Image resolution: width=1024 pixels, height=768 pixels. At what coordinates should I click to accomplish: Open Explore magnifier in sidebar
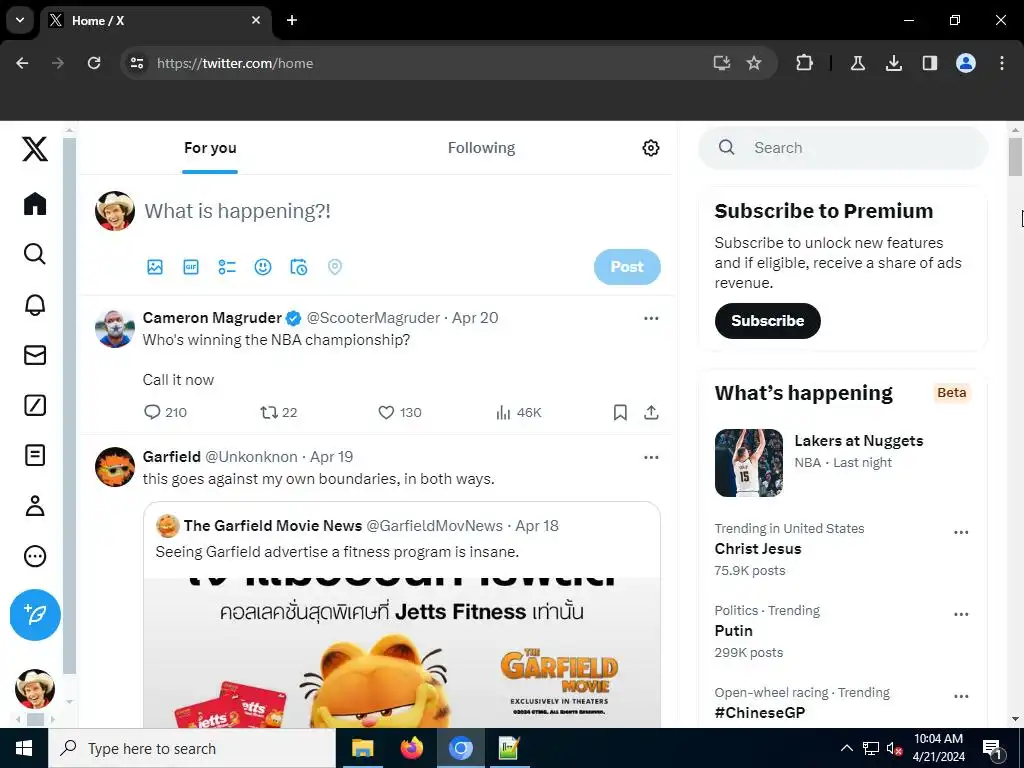click(x=35, y=253)
